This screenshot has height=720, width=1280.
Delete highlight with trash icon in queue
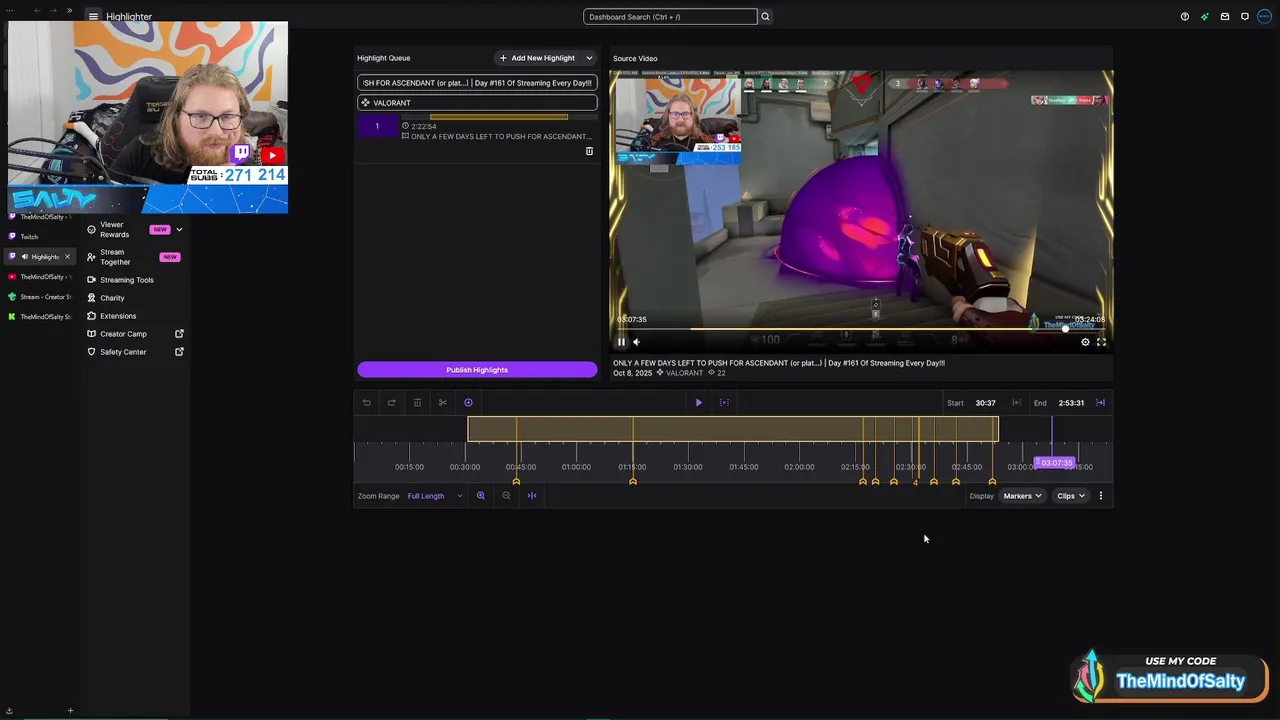(589, 151)
